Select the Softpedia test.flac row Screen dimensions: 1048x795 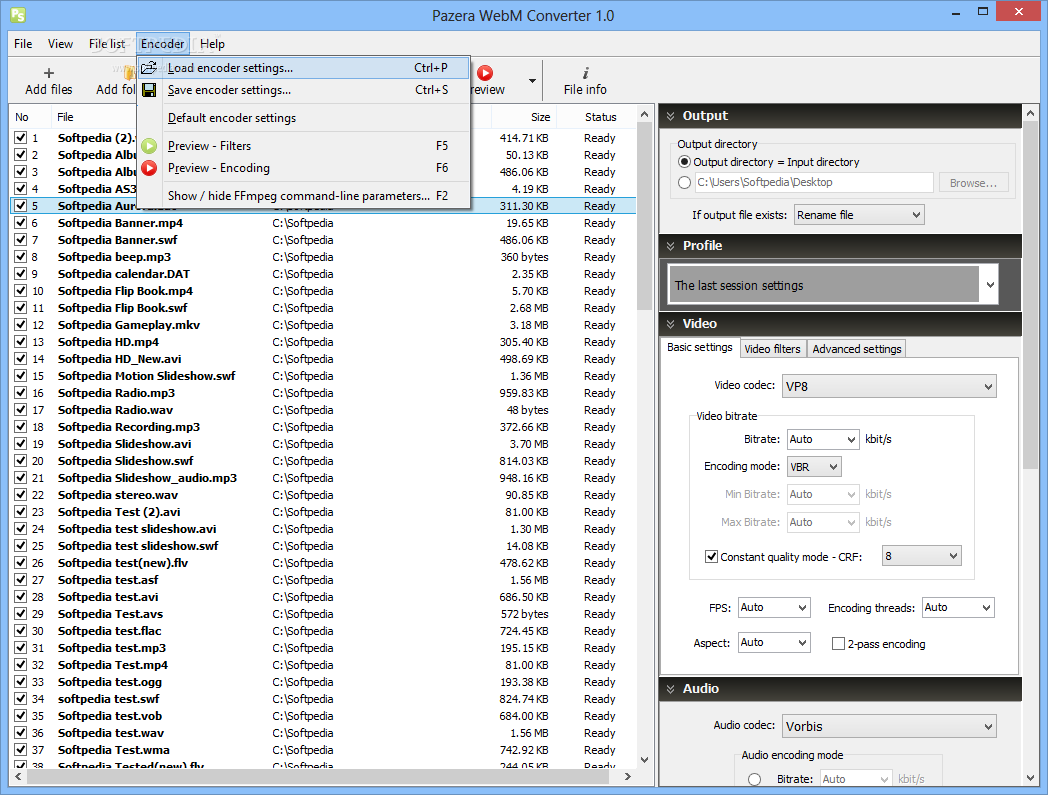[x=323, y=631]
